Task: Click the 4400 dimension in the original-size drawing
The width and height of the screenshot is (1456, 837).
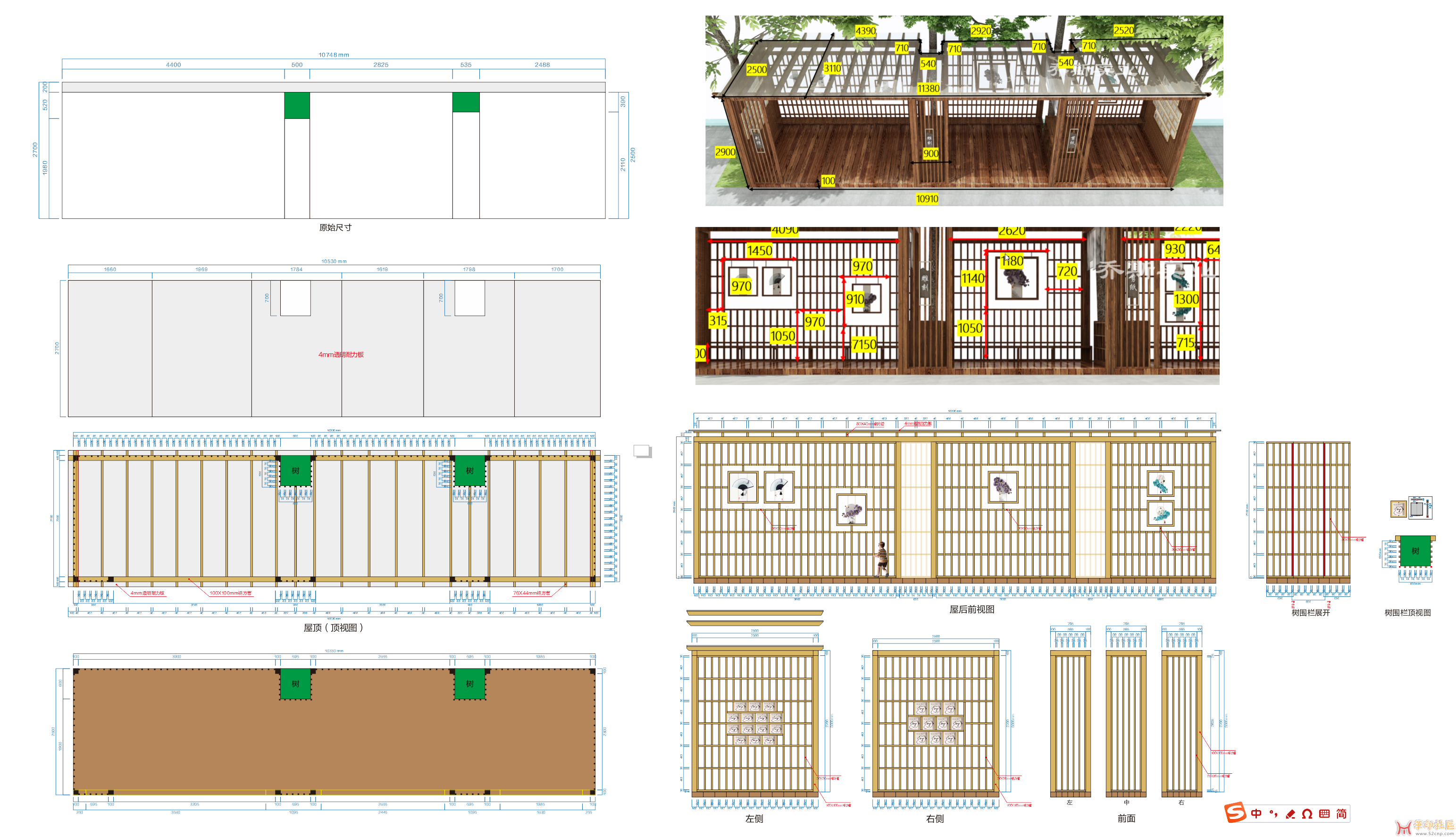Action: coord(173,65)
